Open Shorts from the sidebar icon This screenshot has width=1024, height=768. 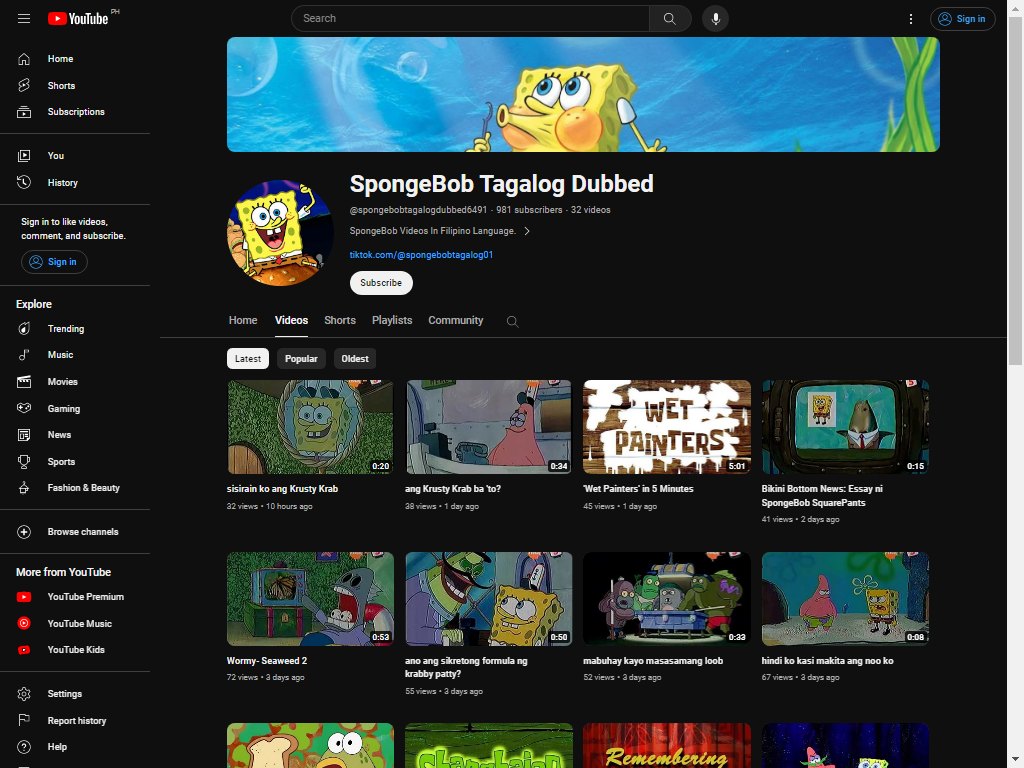click(24, 86)
